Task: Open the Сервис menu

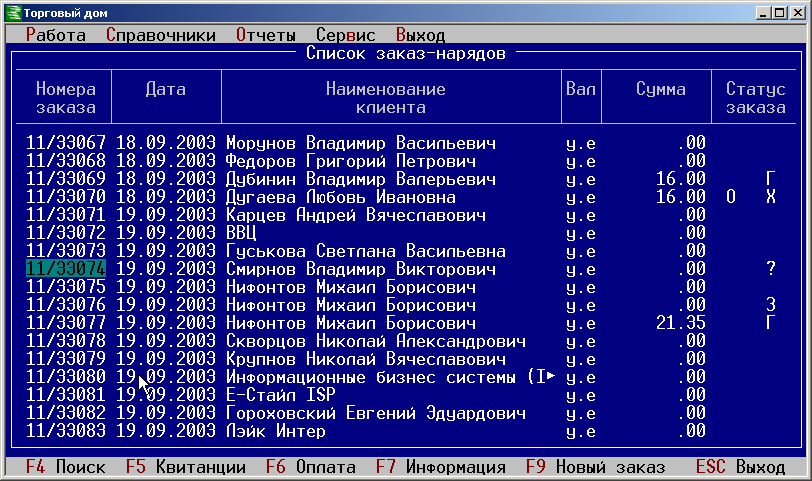Action: (x=345, y=35)
